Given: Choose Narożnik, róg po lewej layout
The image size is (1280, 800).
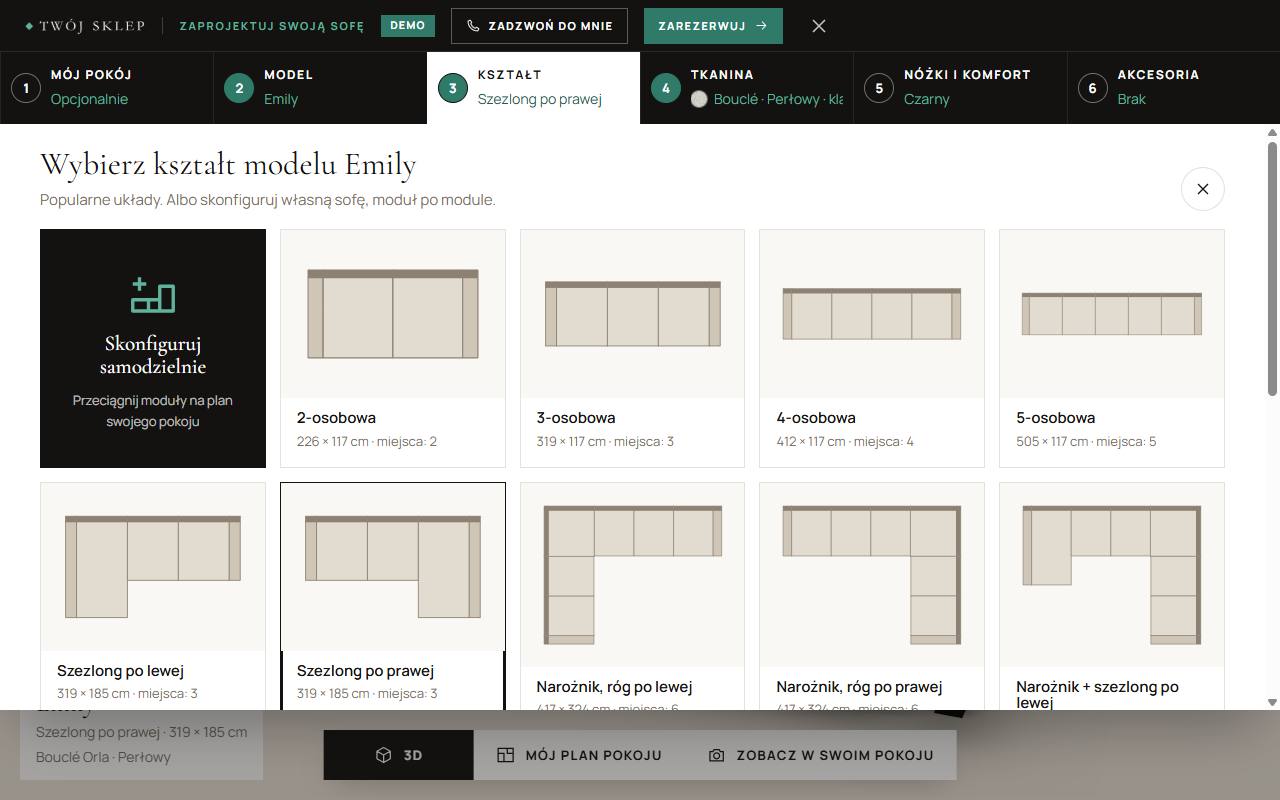Looking at the screenshot, I should click(633, 596).
